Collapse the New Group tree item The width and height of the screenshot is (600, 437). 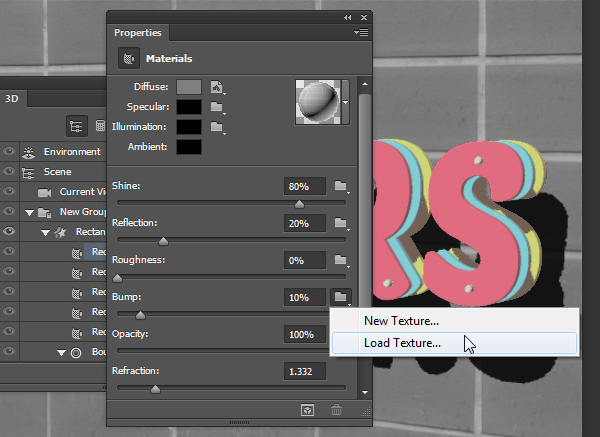[x=27, y=212]
